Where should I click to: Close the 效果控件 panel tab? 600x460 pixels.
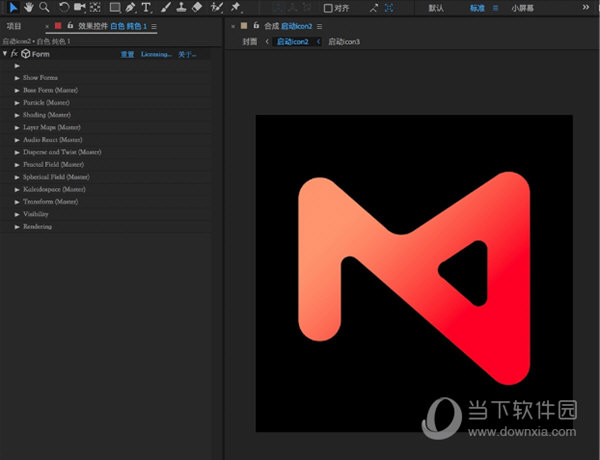(x=47, y=26)
